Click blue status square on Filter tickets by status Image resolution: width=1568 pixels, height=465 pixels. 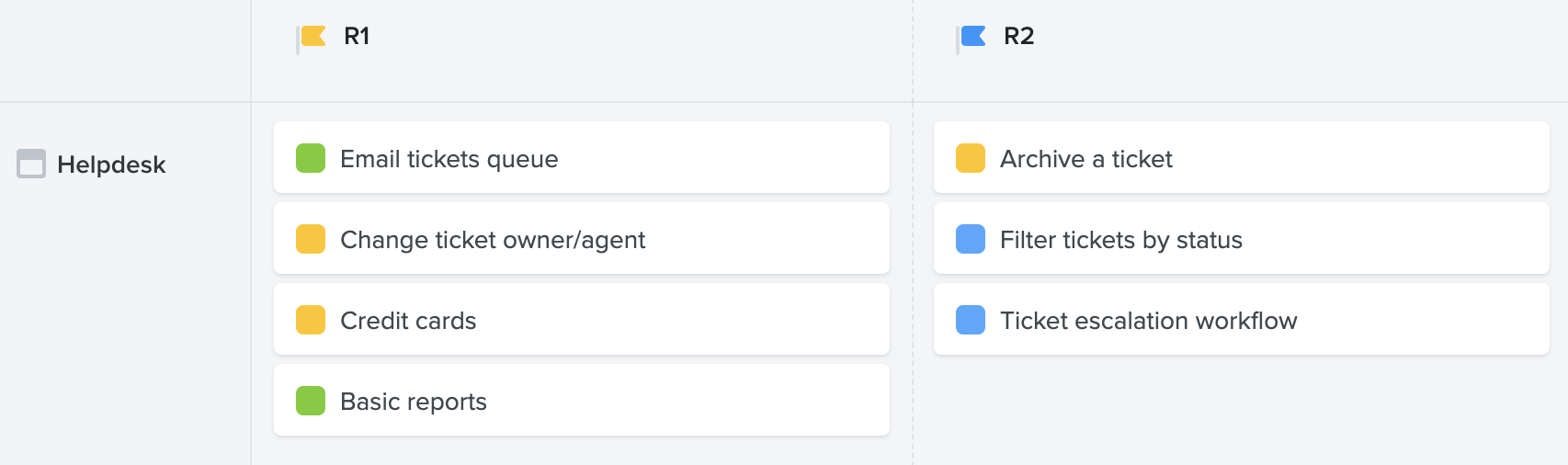coord(971,239)
